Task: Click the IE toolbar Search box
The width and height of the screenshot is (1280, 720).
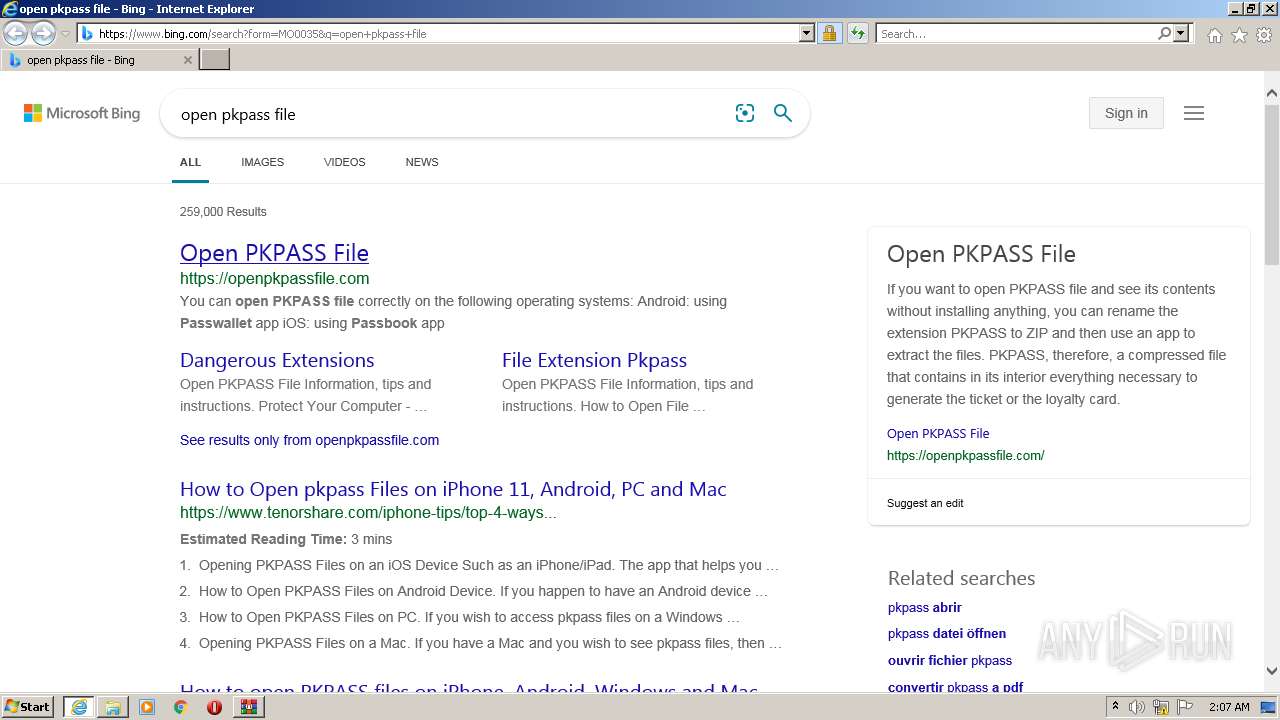Action: [1017, 34]
